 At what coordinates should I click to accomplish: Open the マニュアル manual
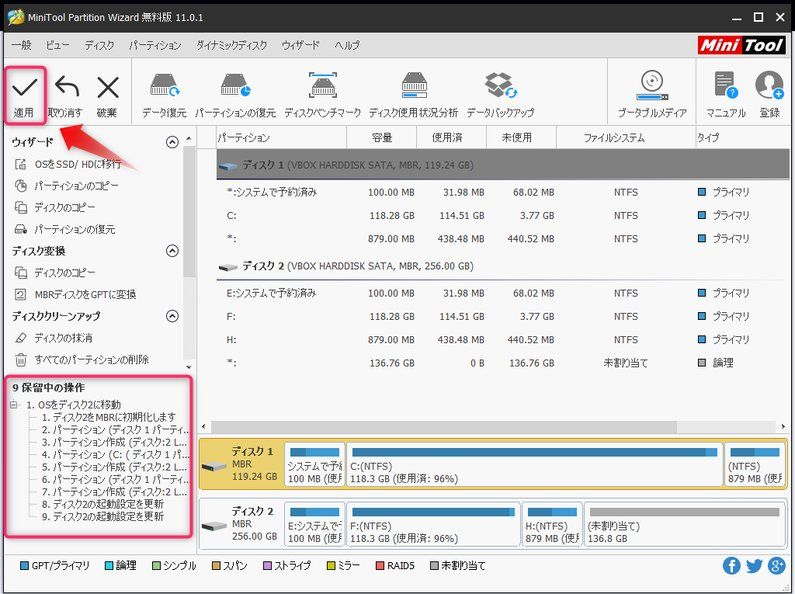point(726,95)
